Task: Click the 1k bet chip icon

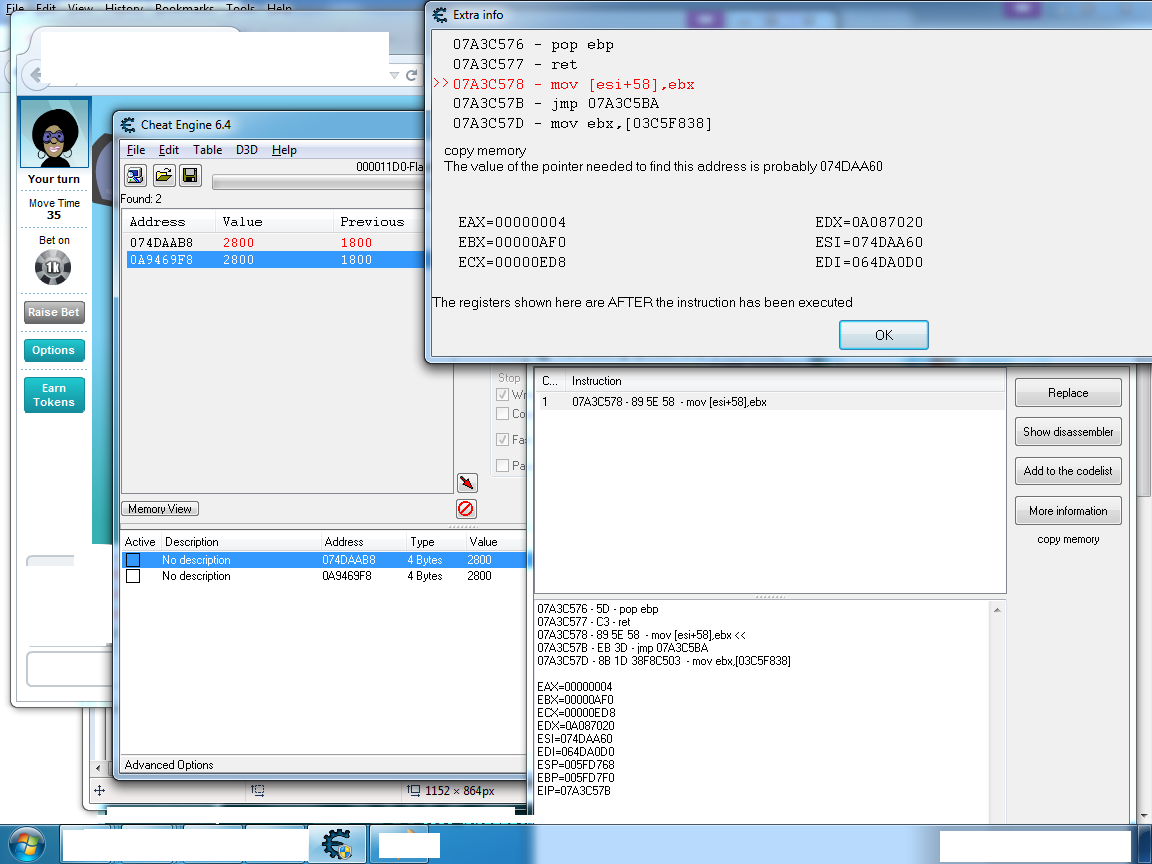Action: 53,267
